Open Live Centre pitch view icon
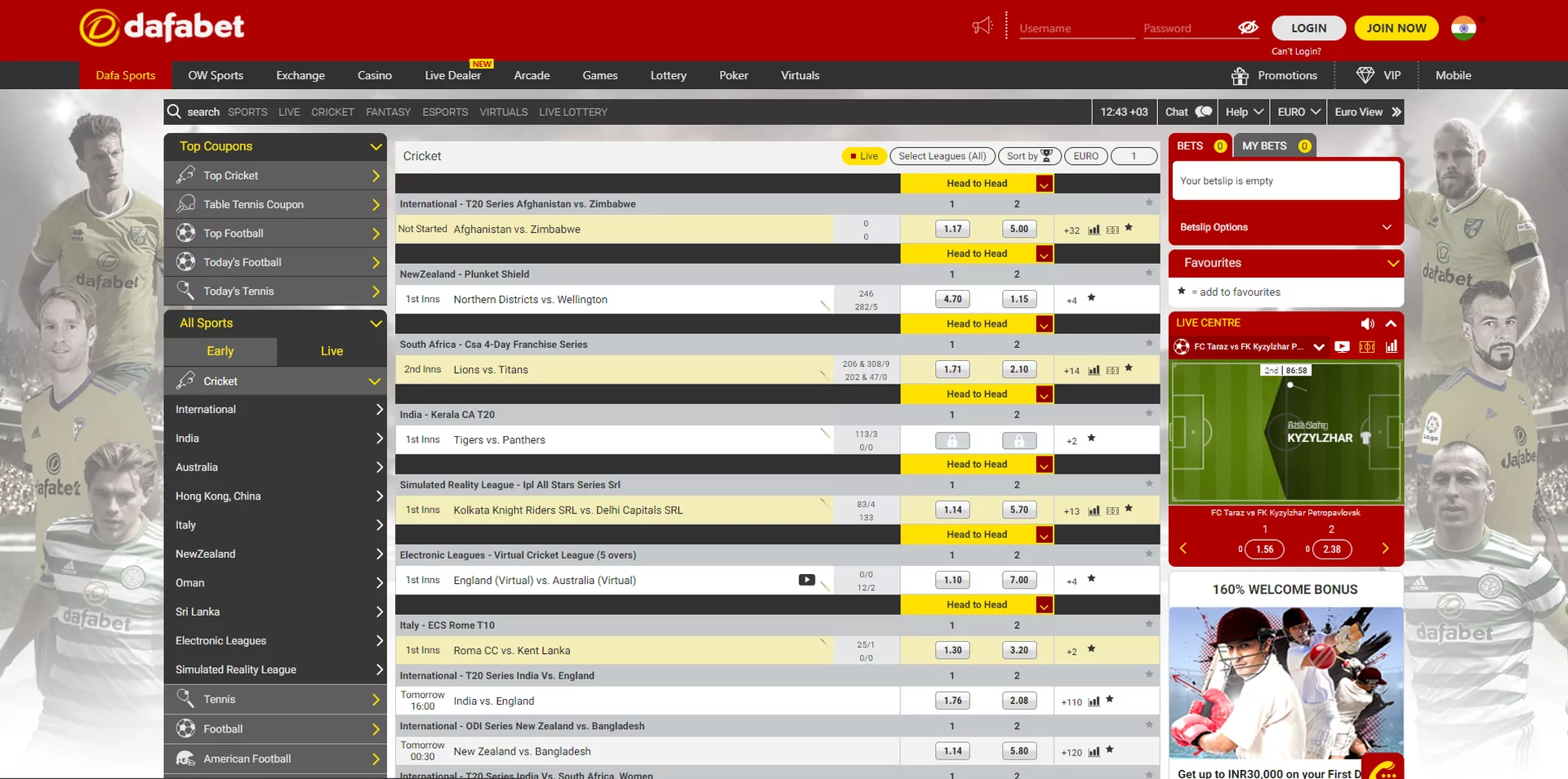 [1367, 347]
